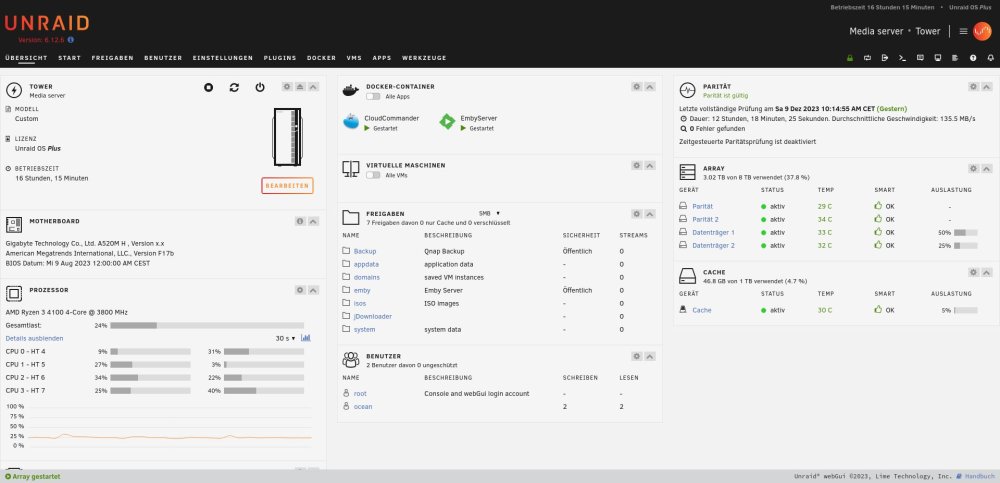Open the Freigaben menu tab
Screen dimensions: 1000x483
click(x=112, y=58)
